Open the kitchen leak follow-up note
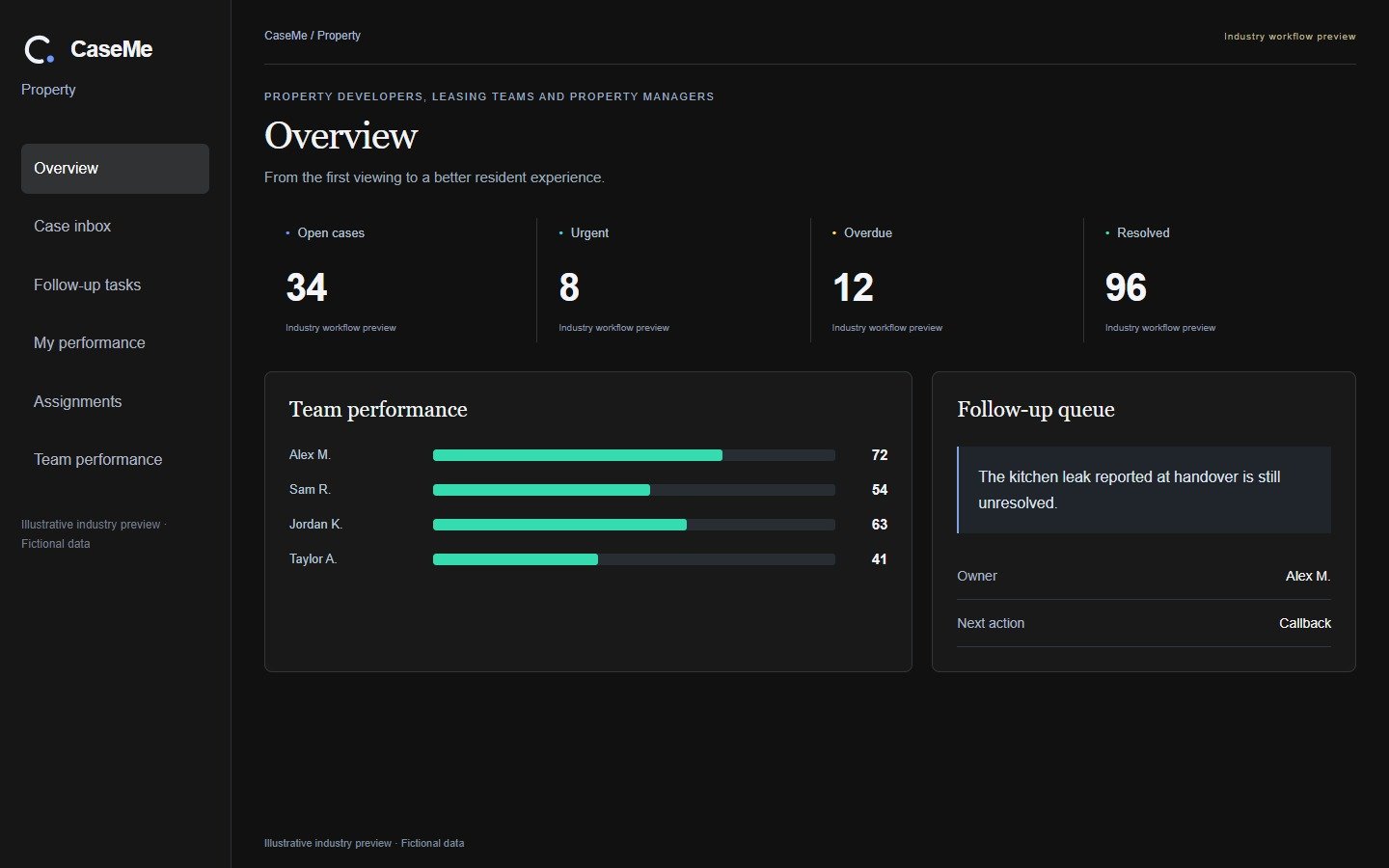This screenshot has width=1389, height=868. pos(1144,490)
